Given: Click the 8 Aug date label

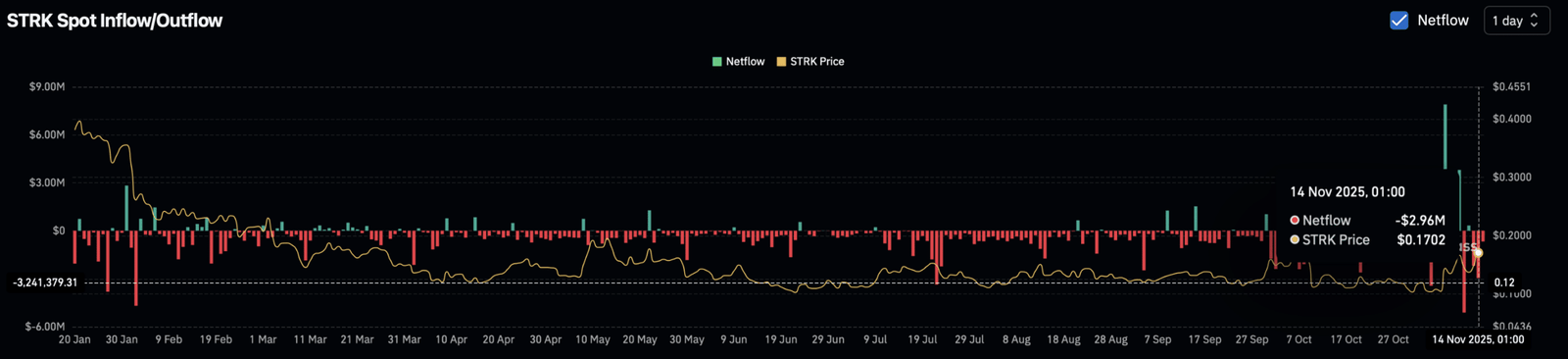Looking at the screenshot, I should pyautogui.click(x=1016, y=339).
